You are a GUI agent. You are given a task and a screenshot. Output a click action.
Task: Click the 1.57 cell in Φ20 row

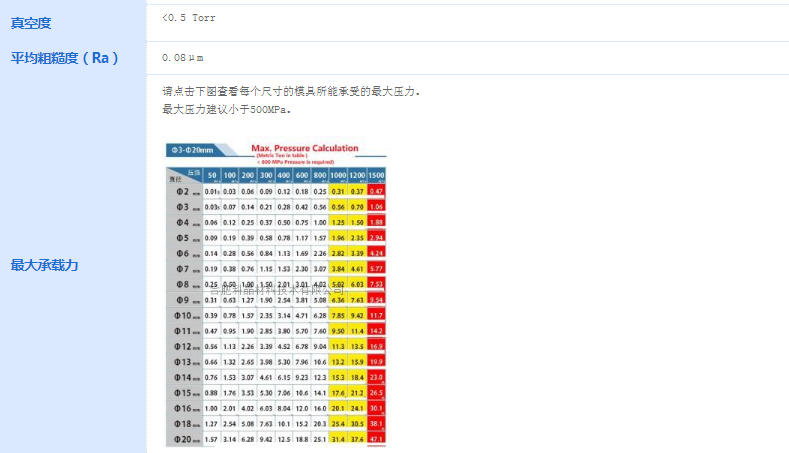211,439
